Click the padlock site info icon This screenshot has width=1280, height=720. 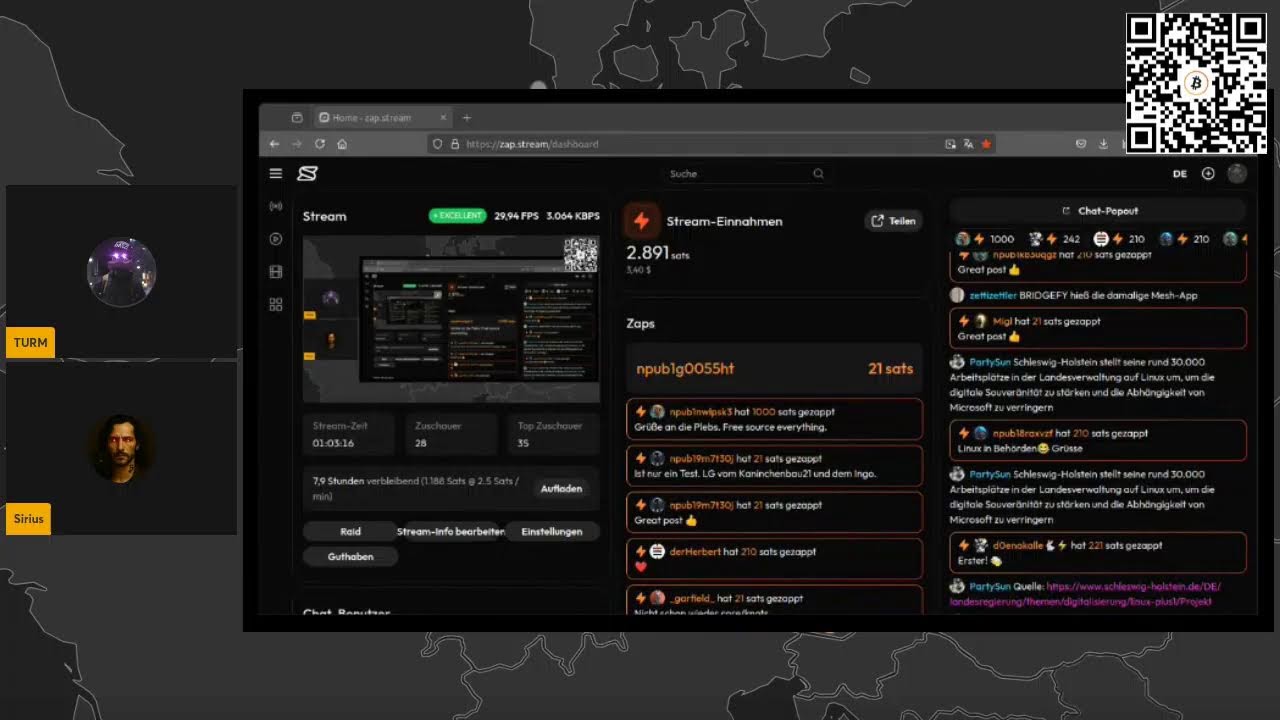pyautogui.click(x=455, y=144)
